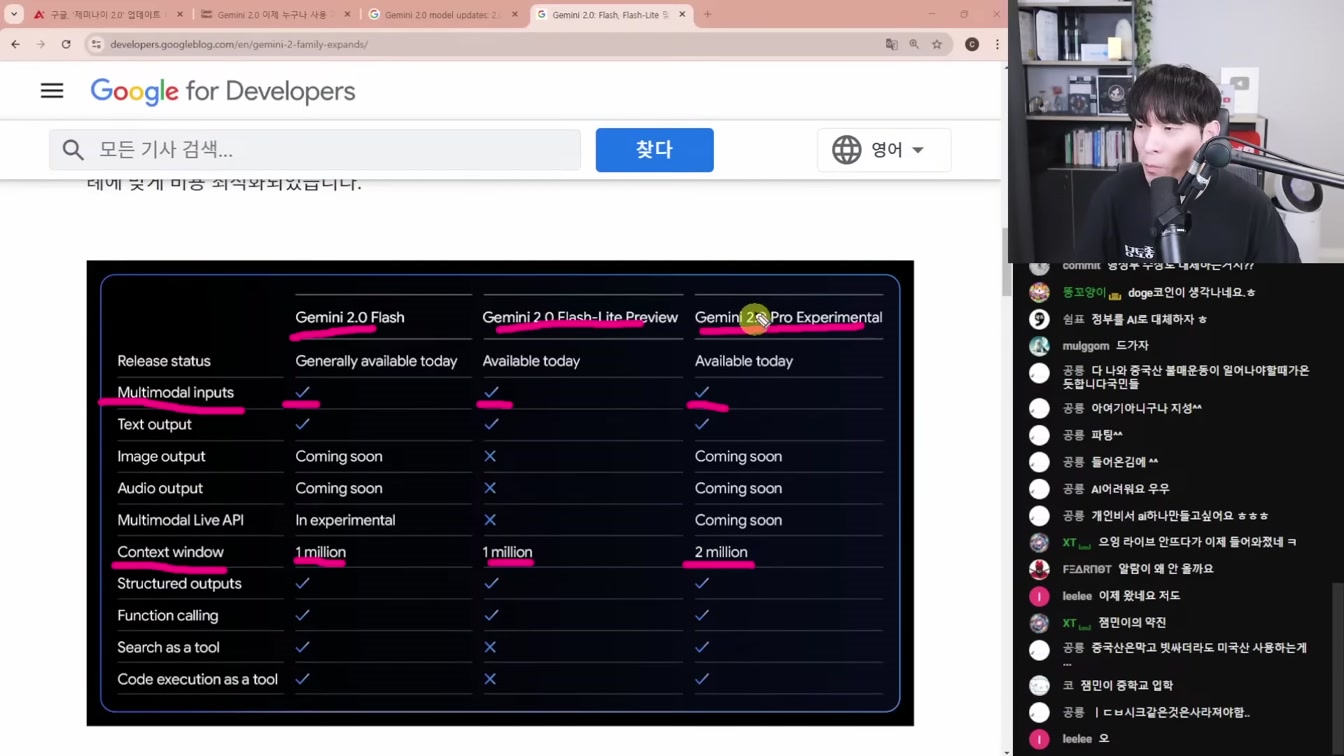Click Flash-Lite X mark for Search as a tool

point(490,647)
